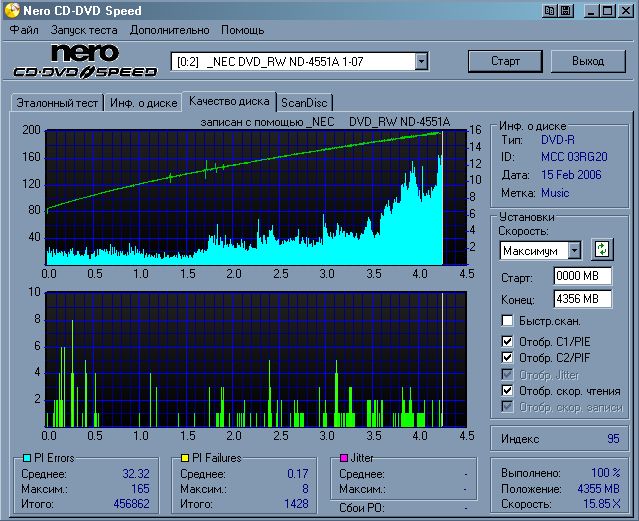The image size is (639, 521).
Task: Click the magenta Jitter legend square
Action: [343, 458]
